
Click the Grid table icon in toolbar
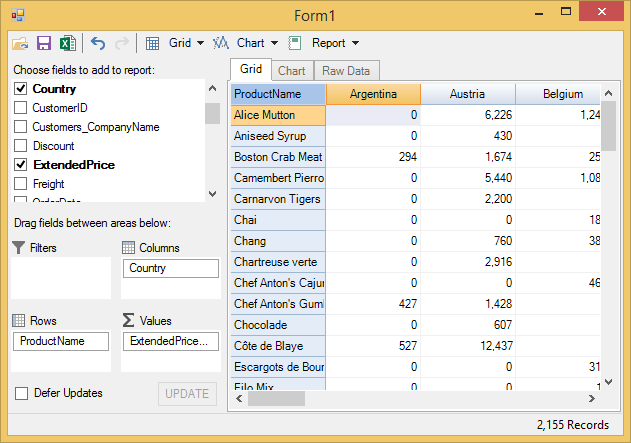point(152,43)
